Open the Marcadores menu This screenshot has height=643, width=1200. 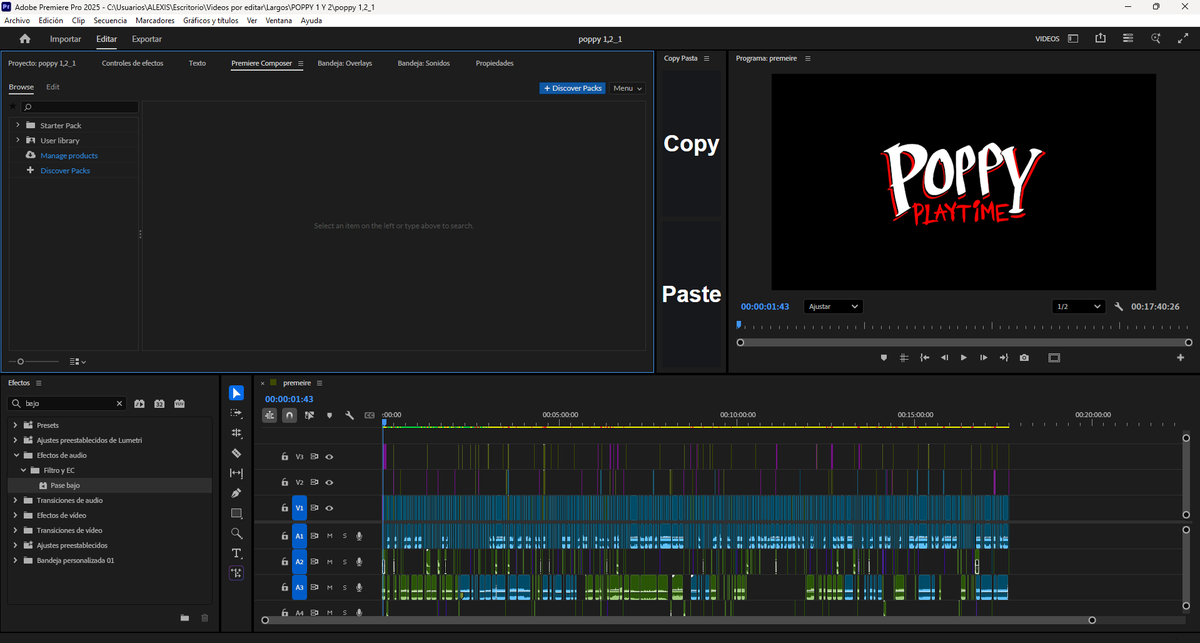tap(155, 20)
